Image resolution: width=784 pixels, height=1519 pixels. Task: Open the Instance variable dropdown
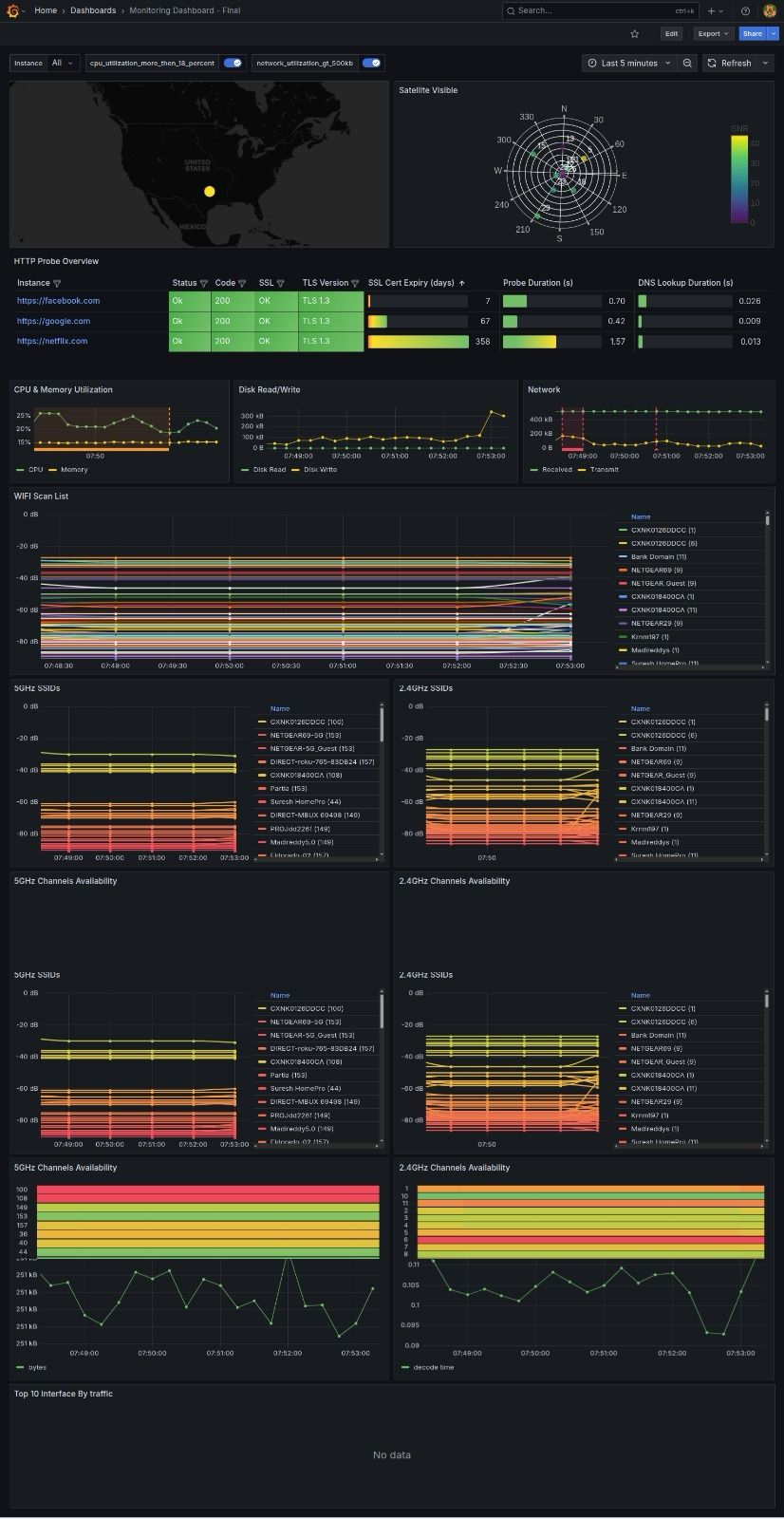[x=63, y=63]
